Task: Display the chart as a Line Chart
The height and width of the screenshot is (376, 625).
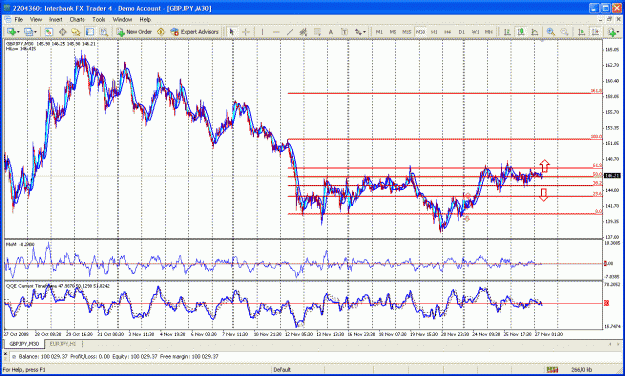Action: tap(535, 31)
